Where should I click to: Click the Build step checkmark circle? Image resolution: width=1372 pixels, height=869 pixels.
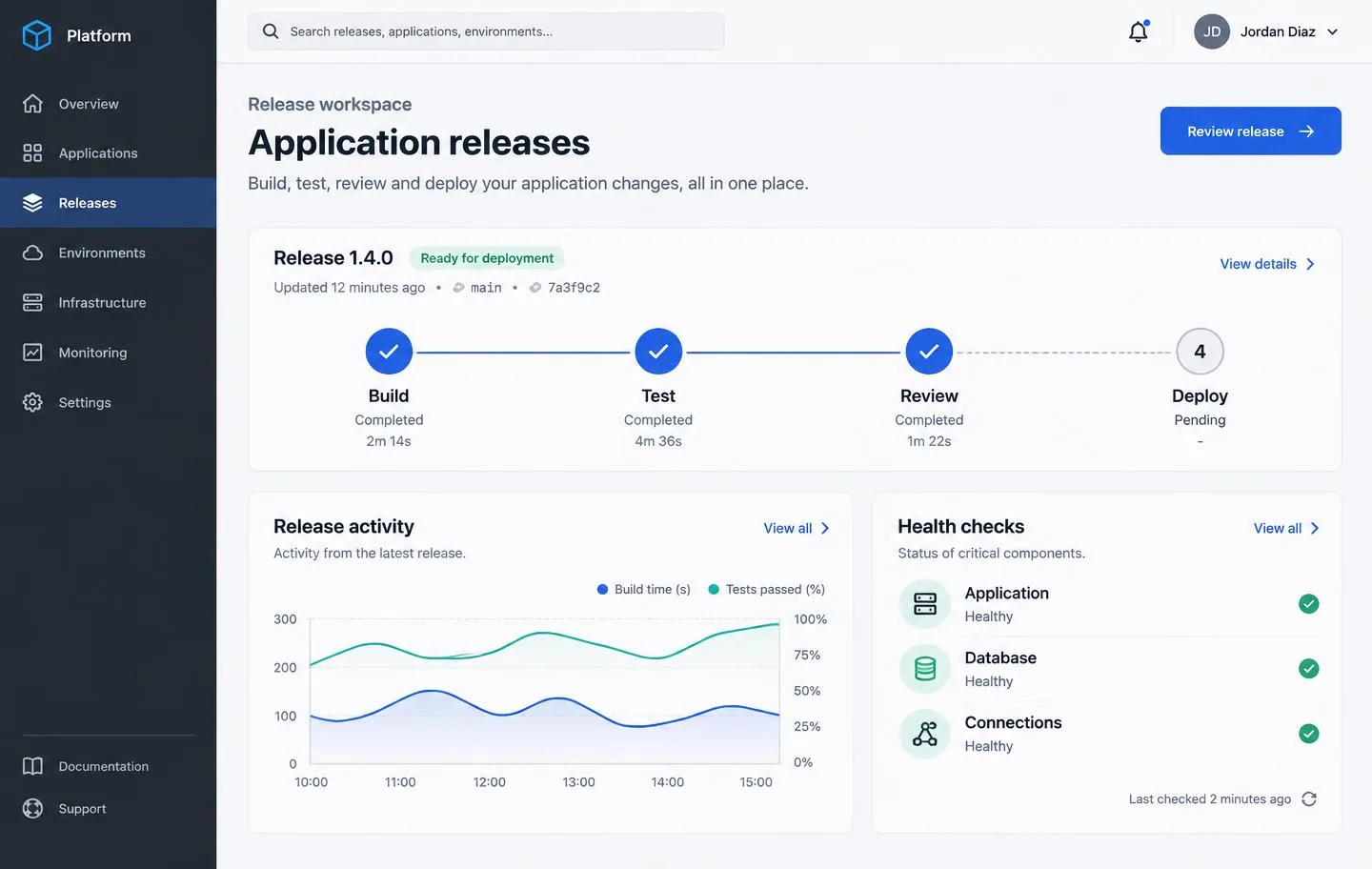click(389, 352)
